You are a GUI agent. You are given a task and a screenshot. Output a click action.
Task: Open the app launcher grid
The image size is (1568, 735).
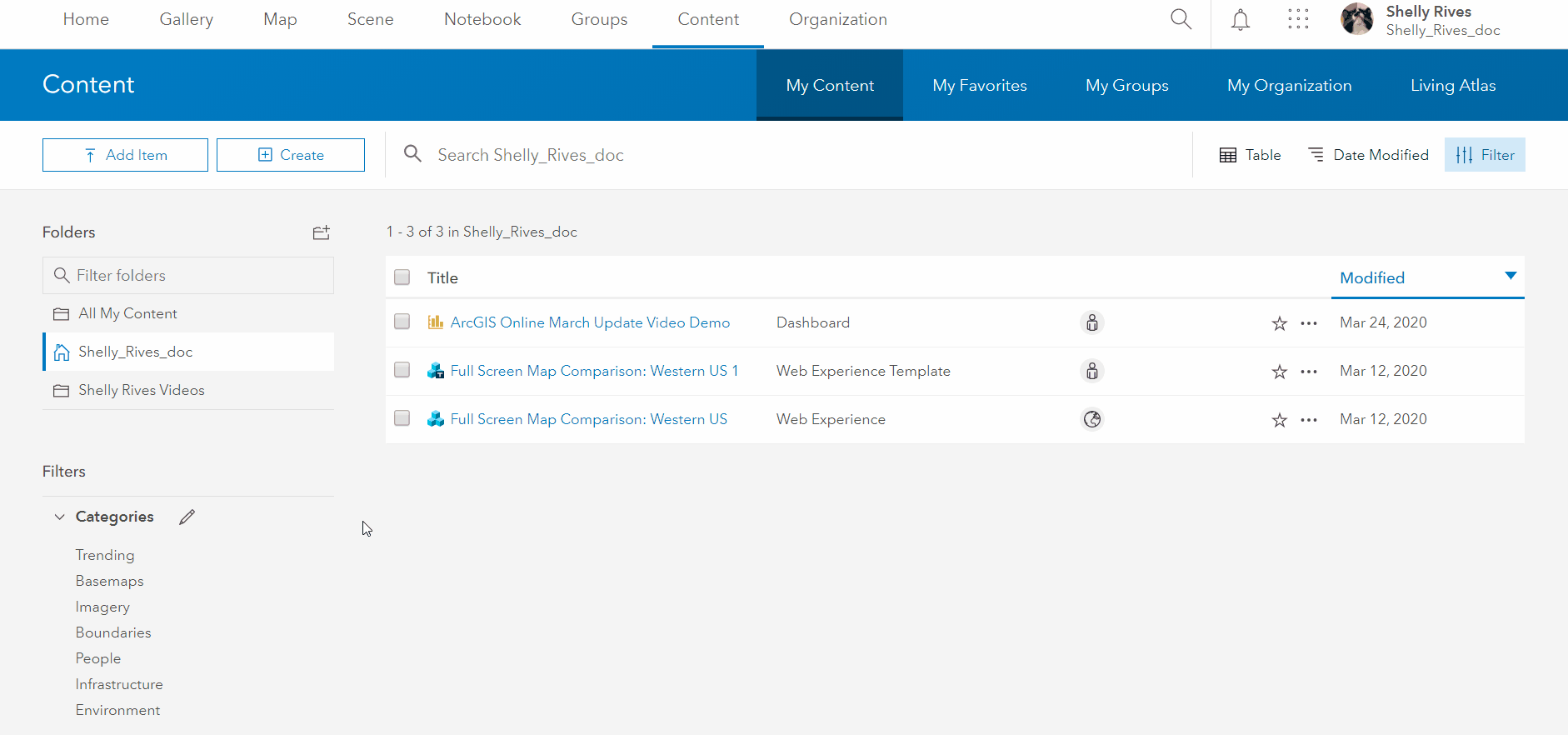click(1298, 19)
